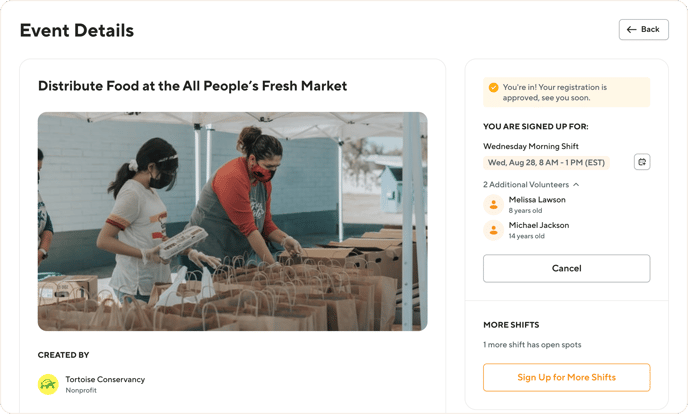688x414 pixels.
Task: Click the chevron beside Additional Volunteers
Action: 576,185
